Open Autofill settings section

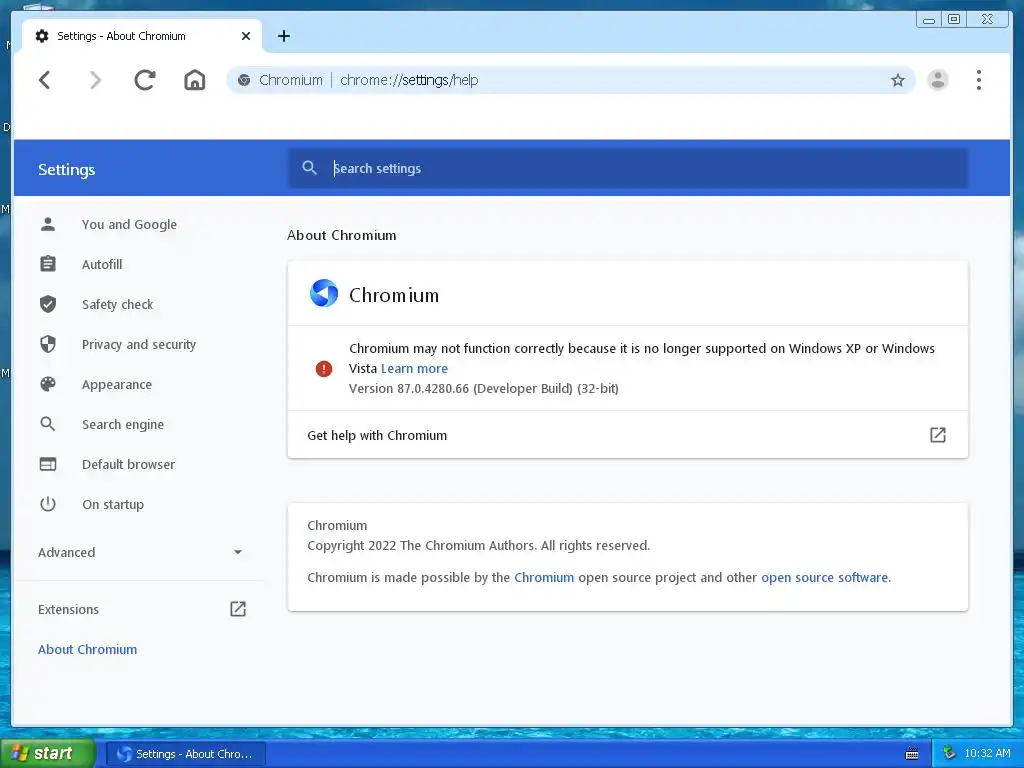tap(102, 264)
